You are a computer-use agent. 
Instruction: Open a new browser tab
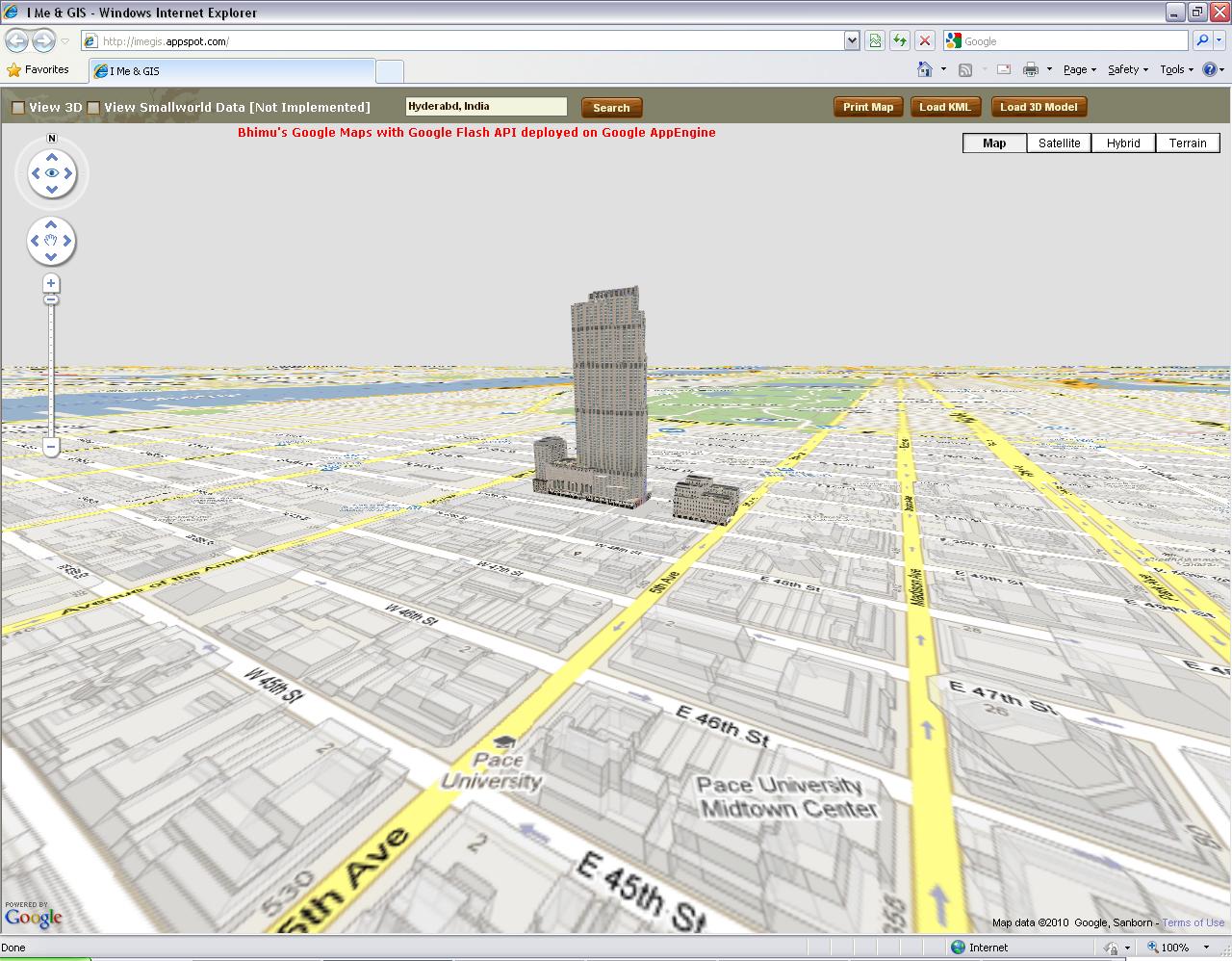(389, 71)
